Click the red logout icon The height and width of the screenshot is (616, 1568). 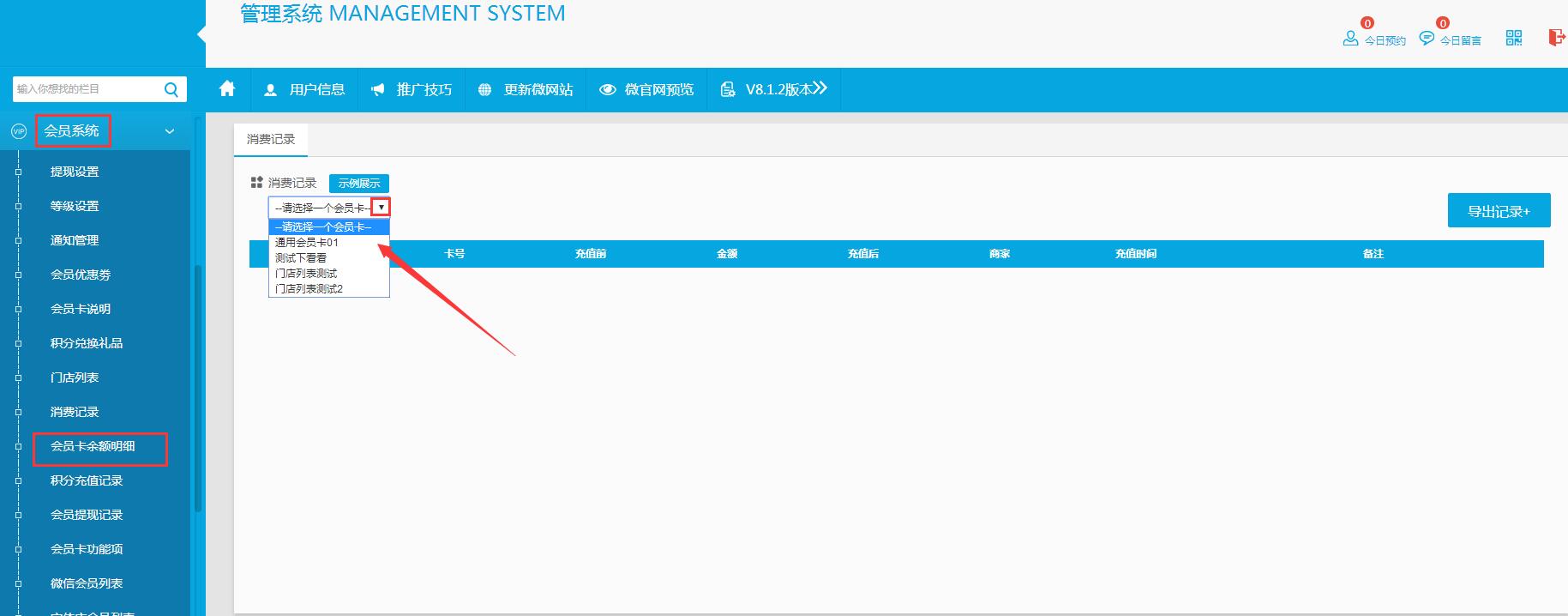(1556, 38)
